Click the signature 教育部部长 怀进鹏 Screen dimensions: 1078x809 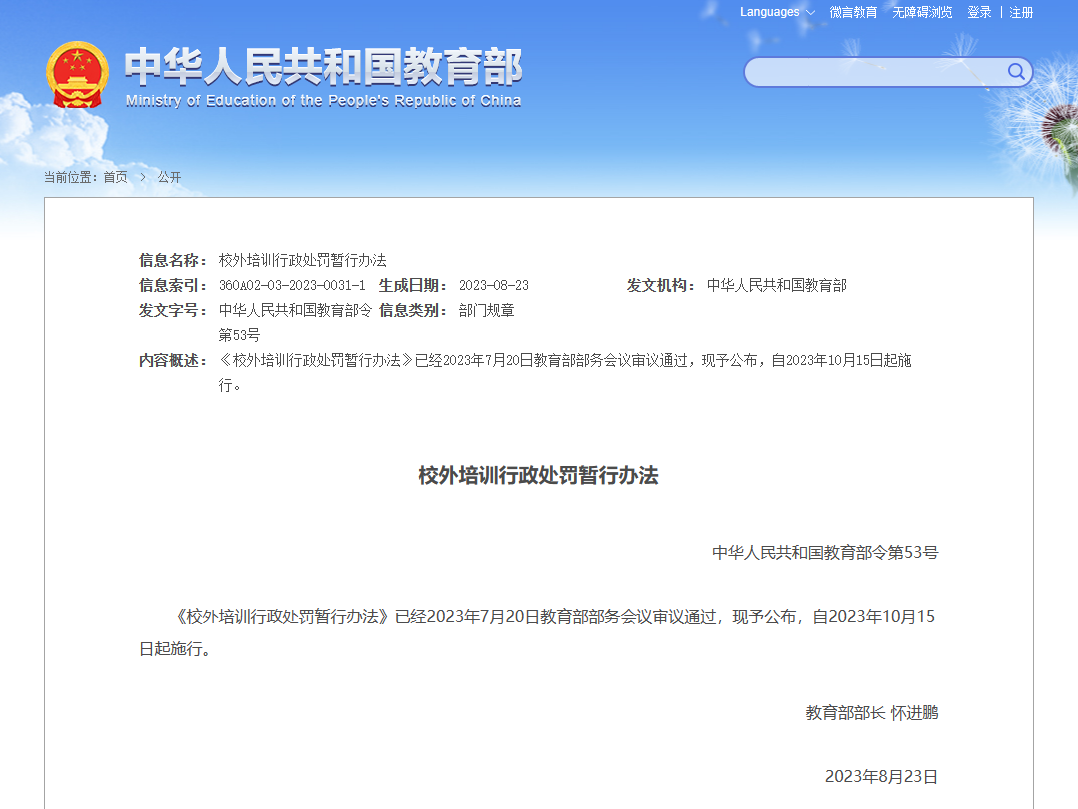(x=872, y=713)
